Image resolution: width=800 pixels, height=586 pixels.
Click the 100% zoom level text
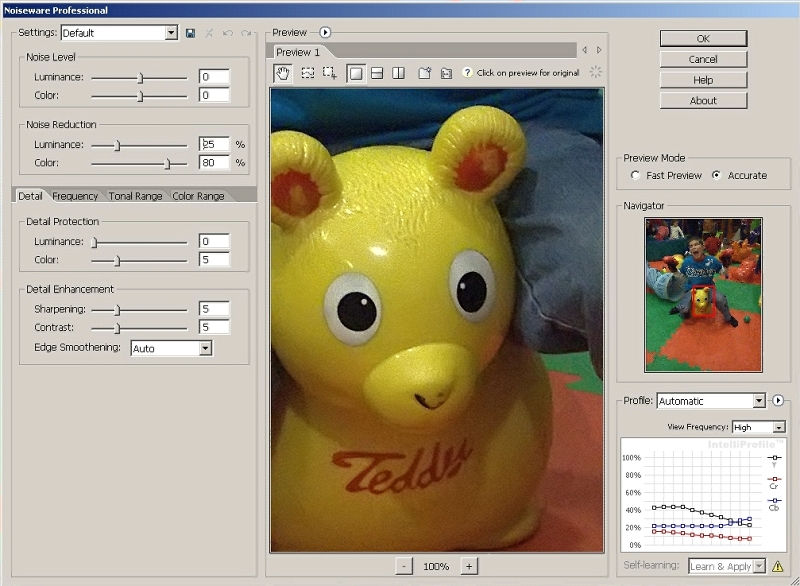tap(436, 566)
